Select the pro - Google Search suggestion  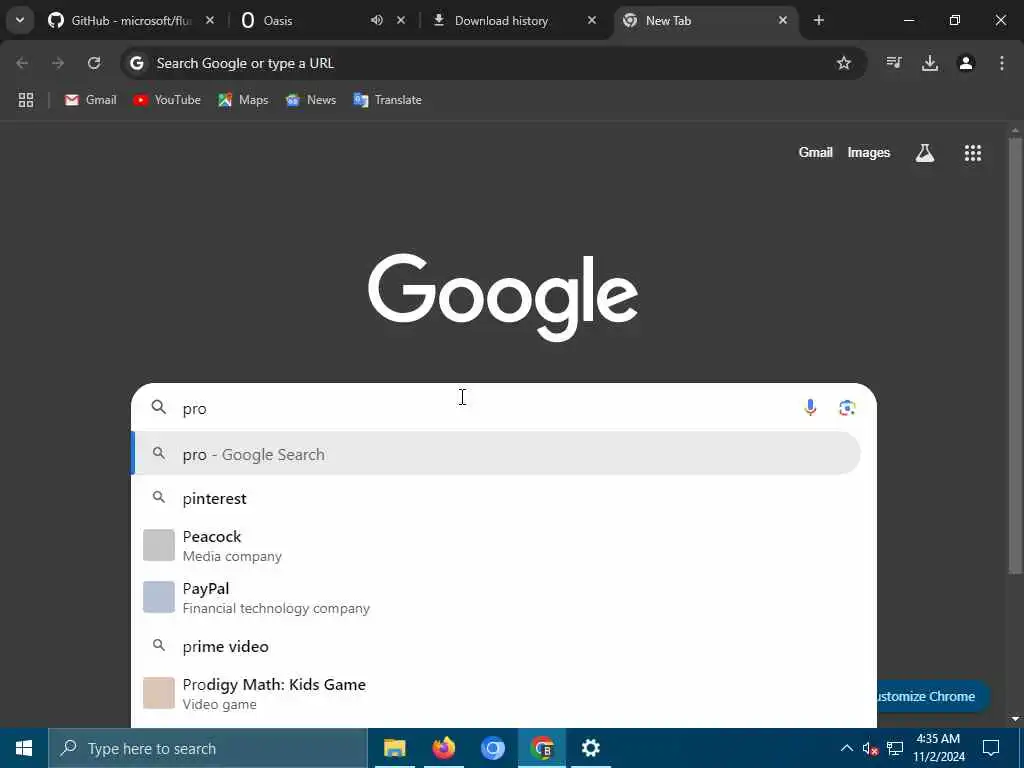click(496, 454)
